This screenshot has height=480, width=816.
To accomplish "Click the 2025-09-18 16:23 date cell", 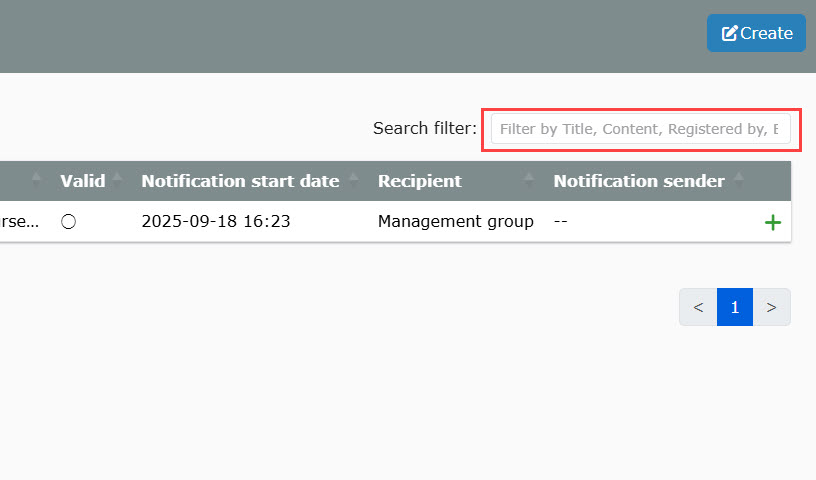I will click(x=216, y=221).
